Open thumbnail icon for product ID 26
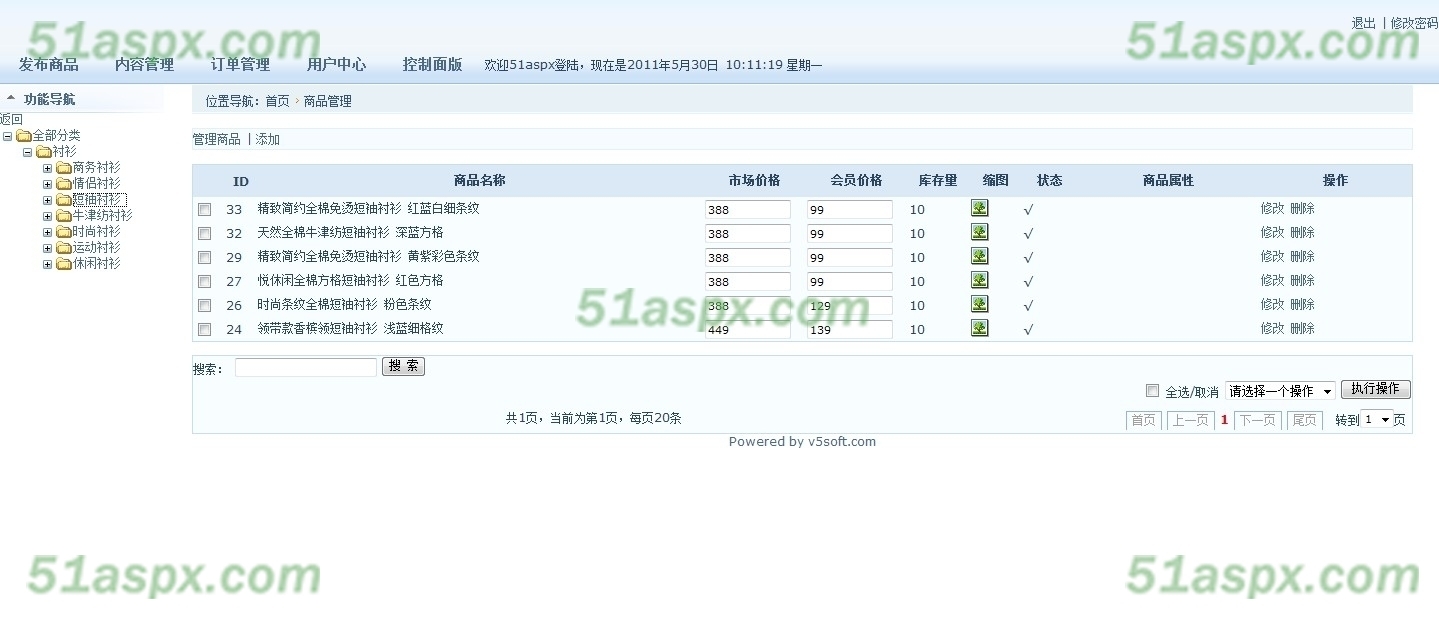The height and width of the screenshot is (619, 1439). (979, 304)
